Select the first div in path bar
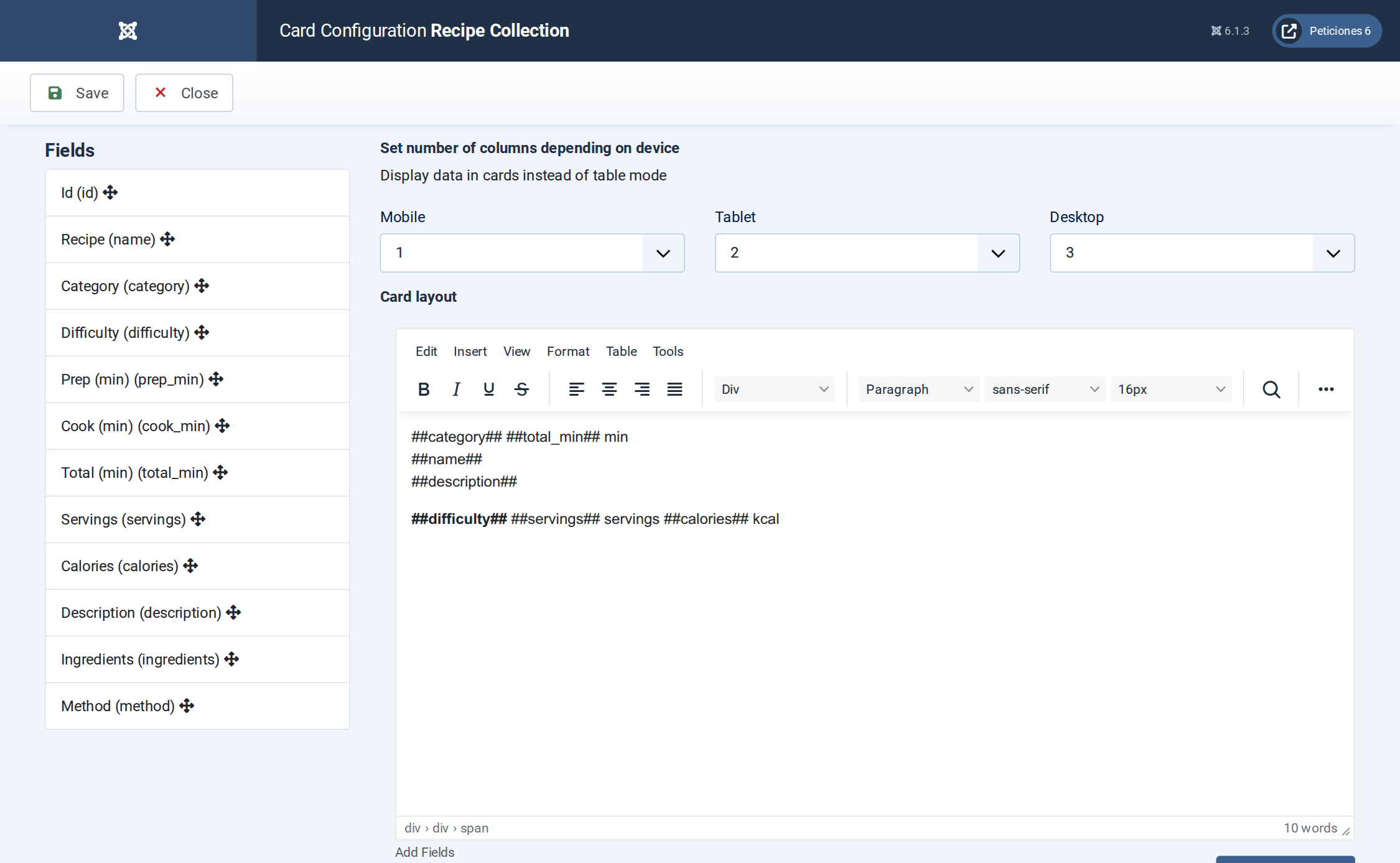 pos(413,828)
